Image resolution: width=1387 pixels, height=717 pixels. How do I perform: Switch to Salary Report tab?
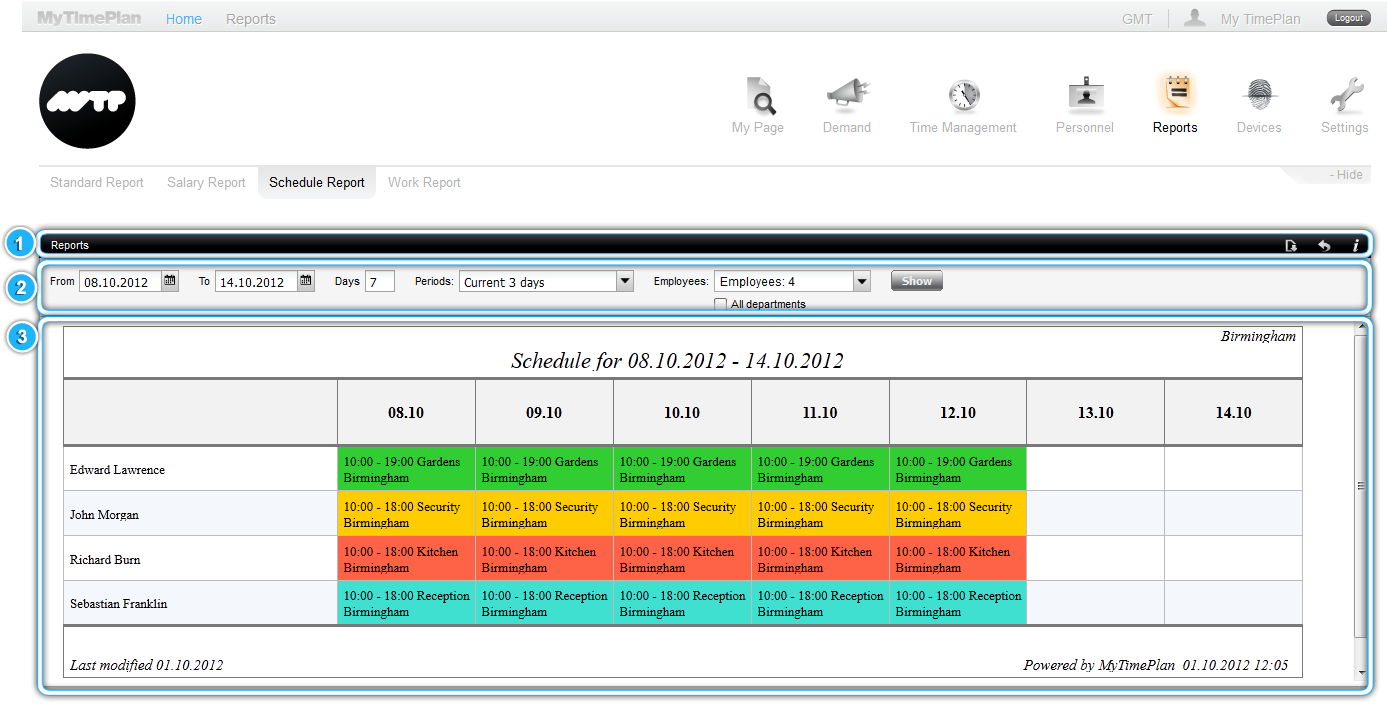pyautogui.click(x=206, y=182)
